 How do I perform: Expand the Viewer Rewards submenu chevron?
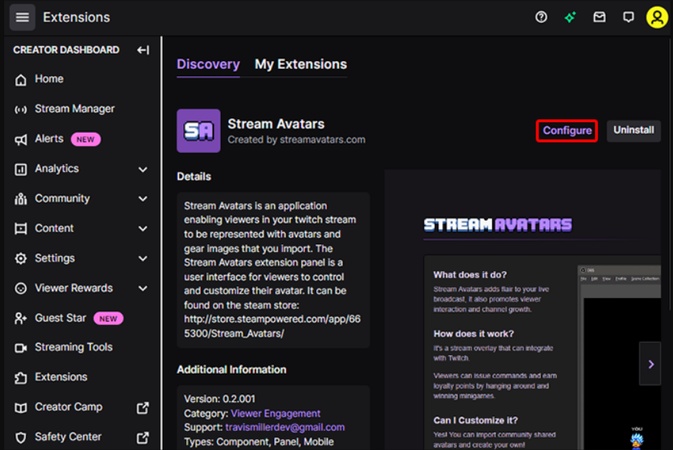[143, 289]
